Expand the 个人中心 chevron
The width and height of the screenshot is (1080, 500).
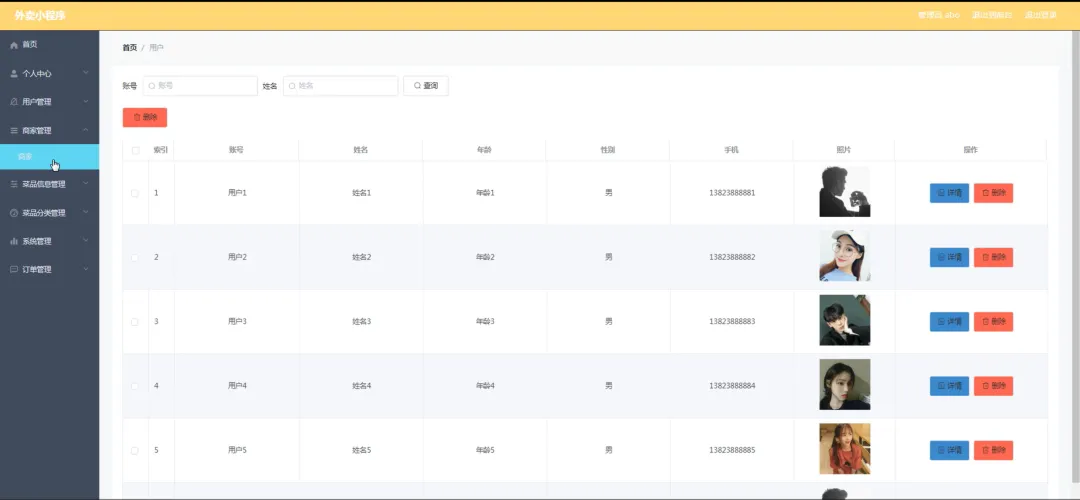point(86,73)
